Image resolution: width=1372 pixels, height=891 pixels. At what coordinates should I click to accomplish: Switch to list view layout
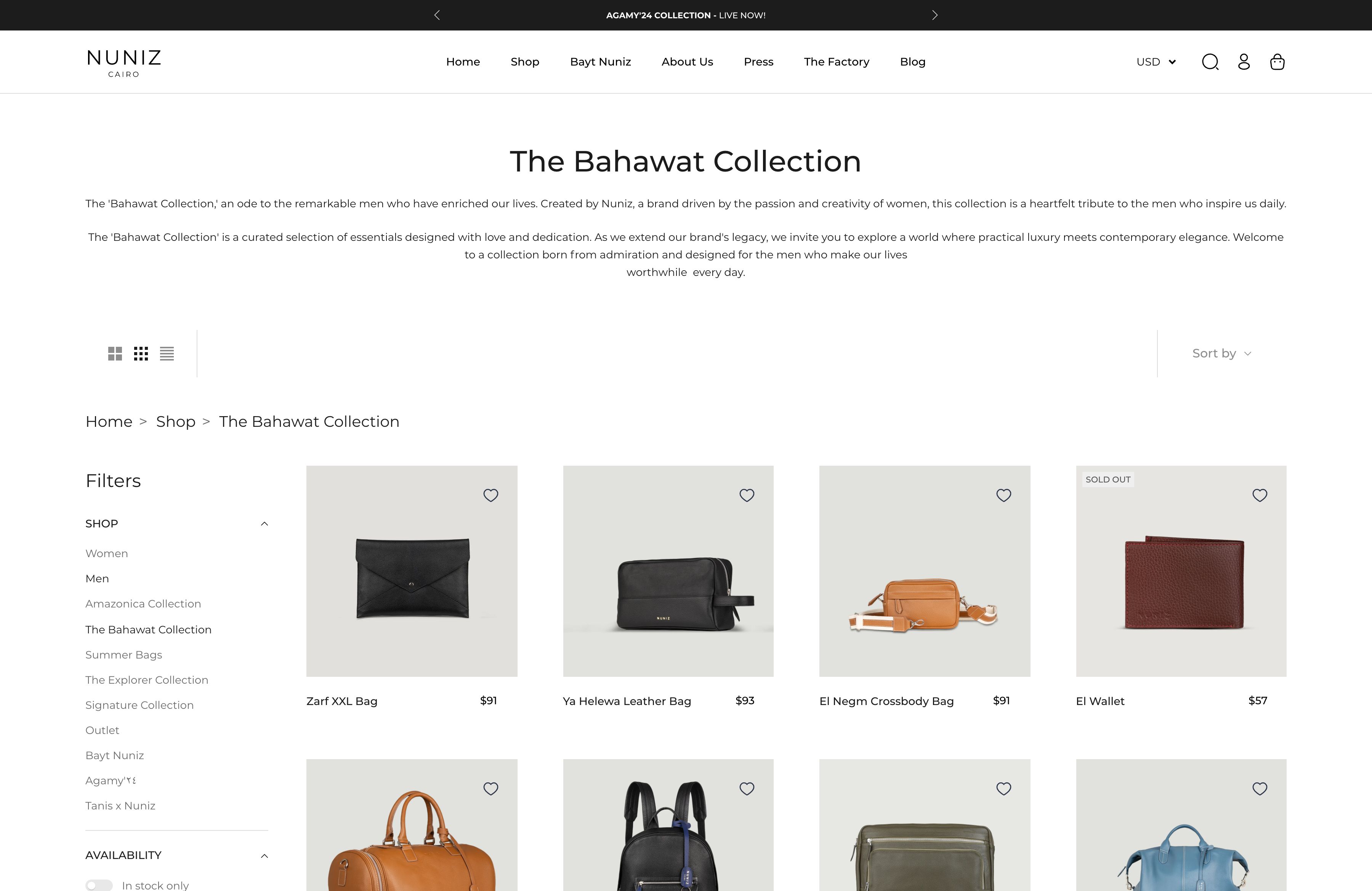pos(167,353)
